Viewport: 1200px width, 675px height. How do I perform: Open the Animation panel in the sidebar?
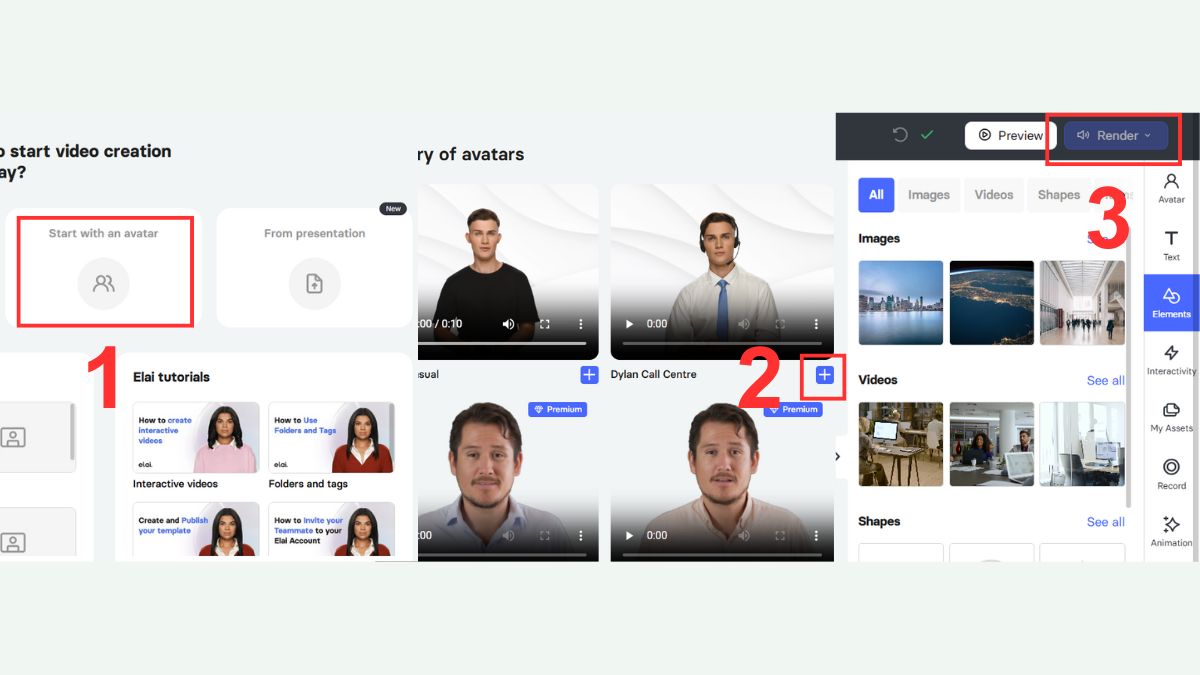pyautogui.click(x=1171, y=532)
